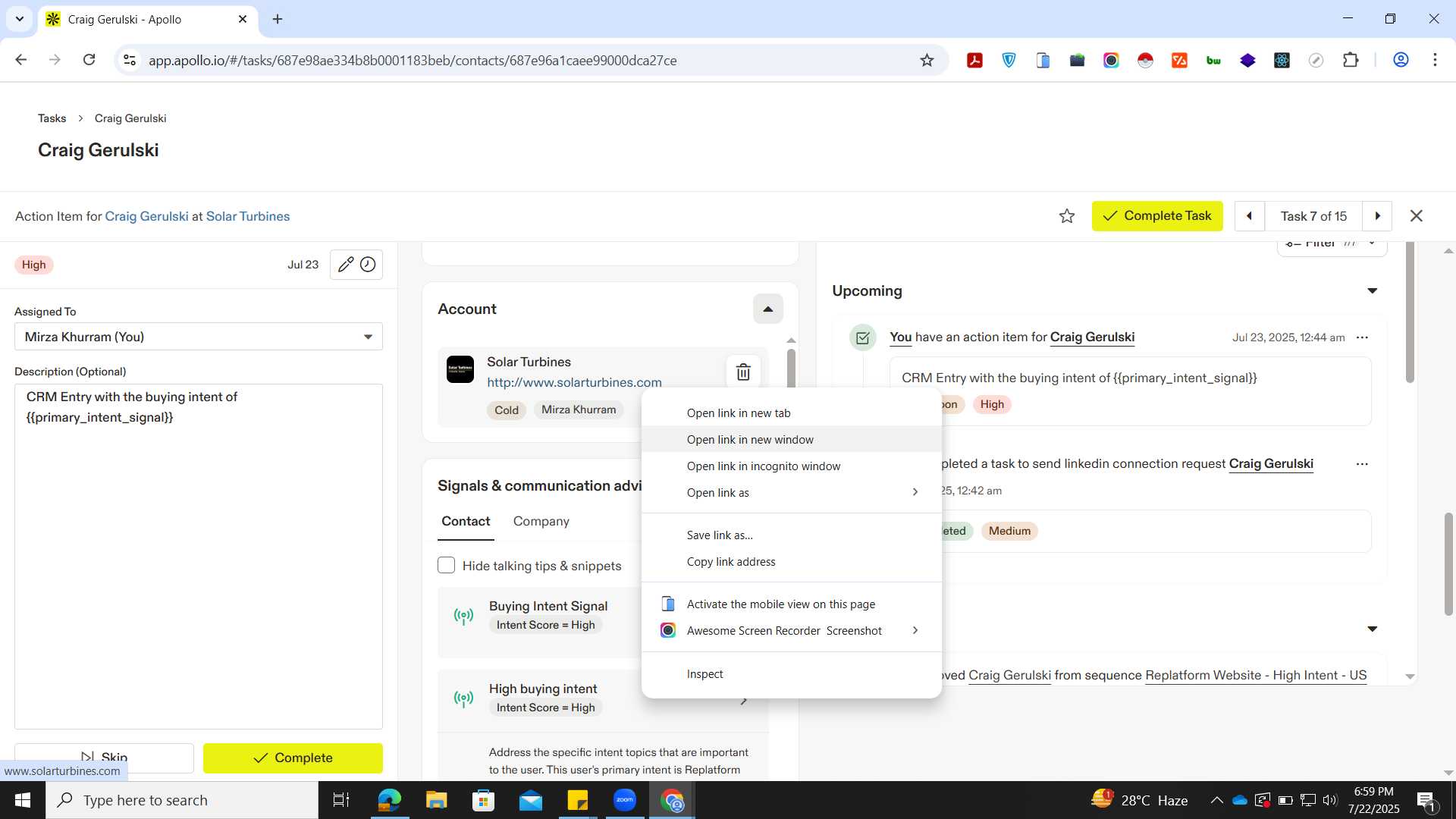
Task: Open the Filter dropdown
Action: point(1332,244)
